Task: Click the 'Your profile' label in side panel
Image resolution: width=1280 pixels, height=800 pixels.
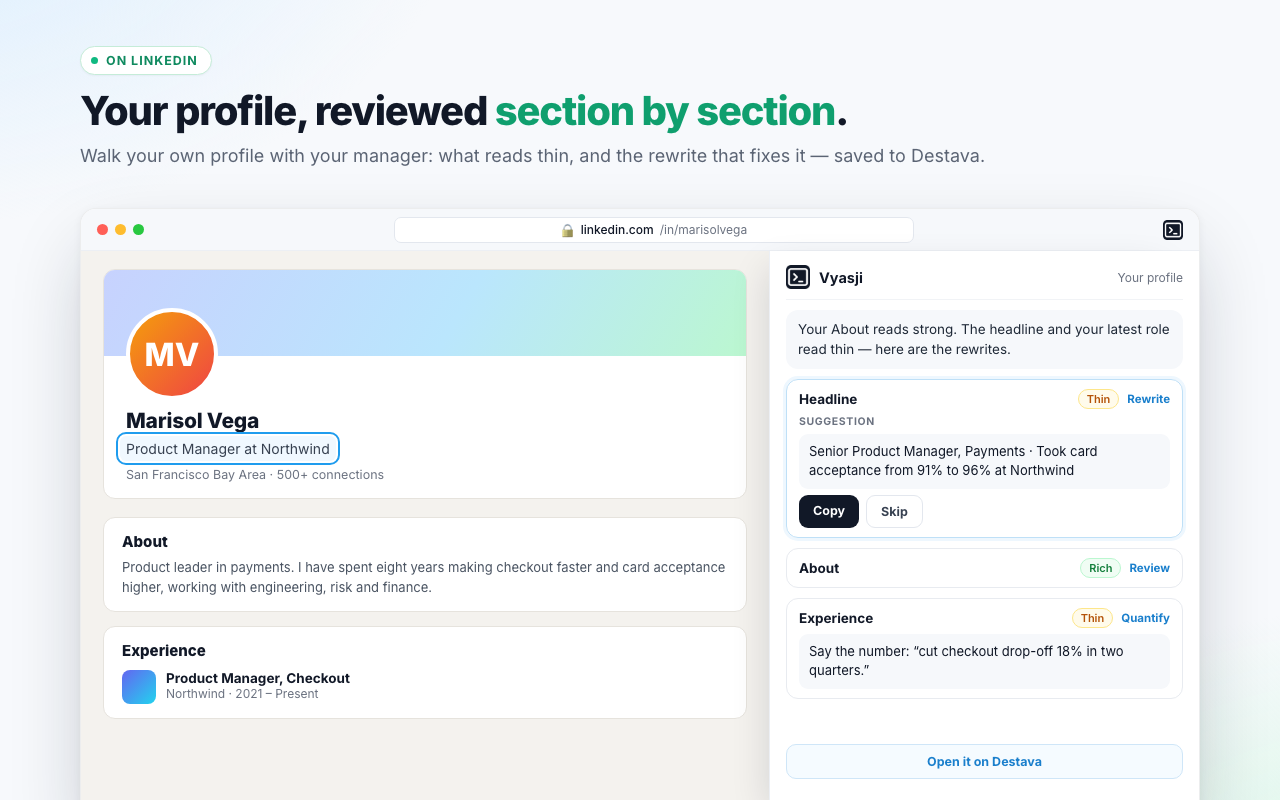Action: coord(1150,278)
